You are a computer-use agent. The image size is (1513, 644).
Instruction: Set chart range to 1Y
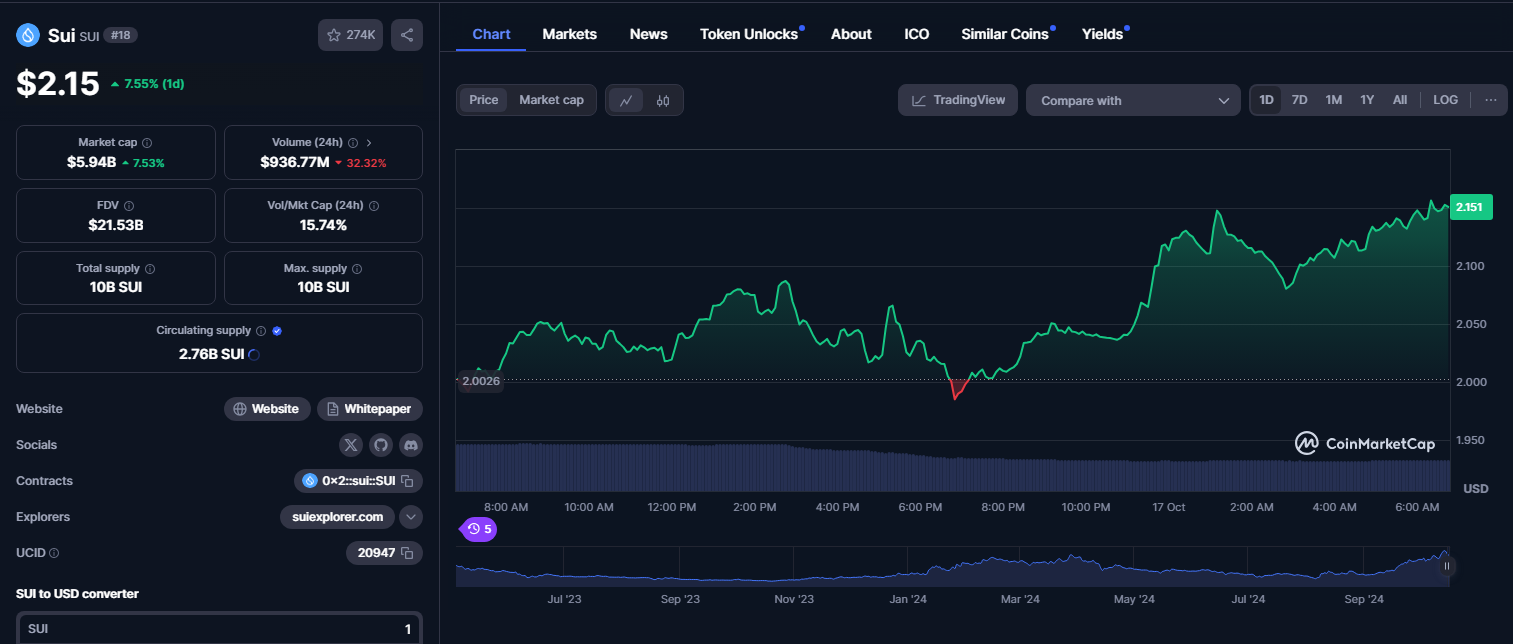coord(1367,100)
